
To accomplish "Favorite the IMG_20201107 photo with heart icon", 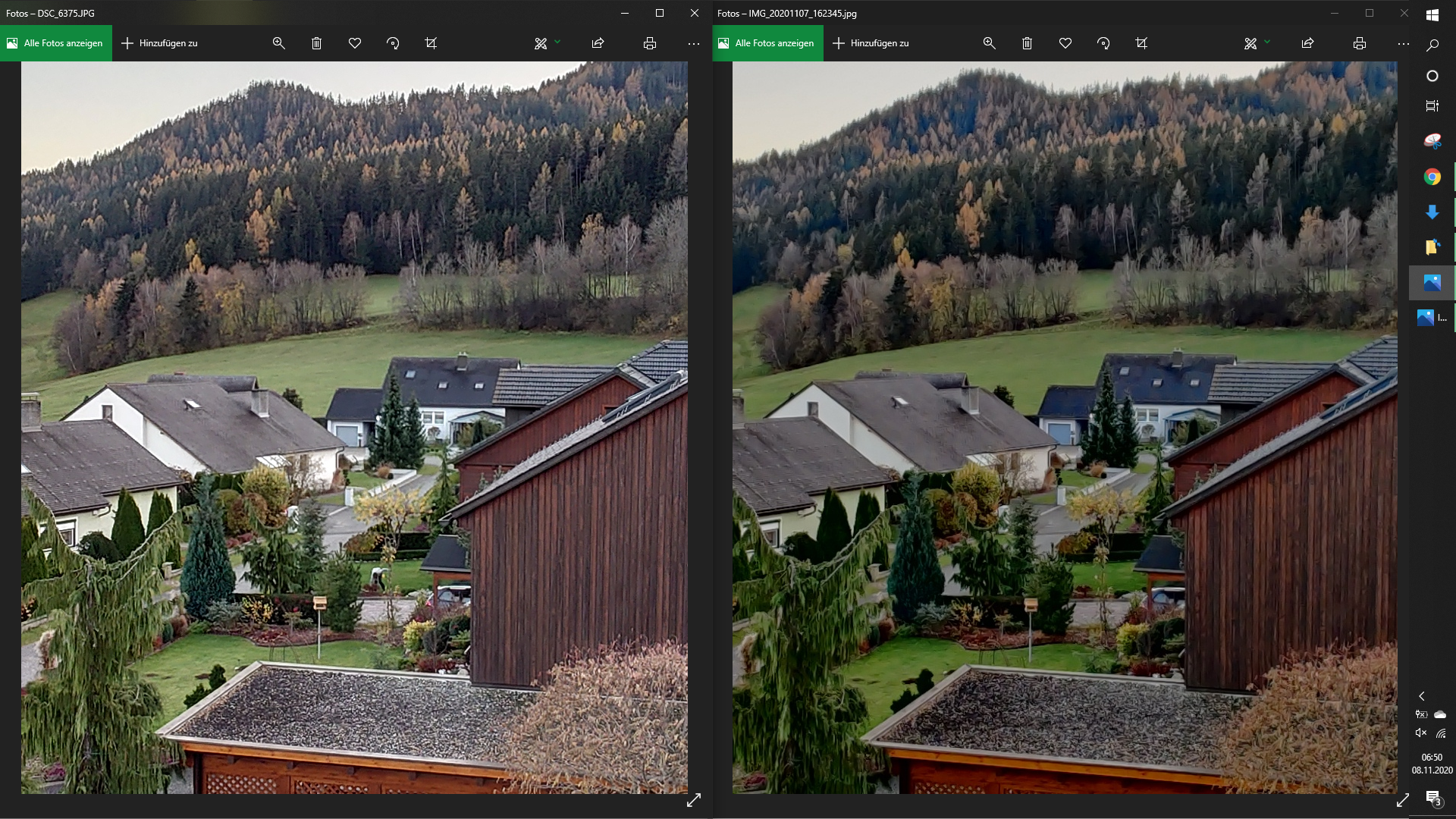I will tap(1065, 43).
